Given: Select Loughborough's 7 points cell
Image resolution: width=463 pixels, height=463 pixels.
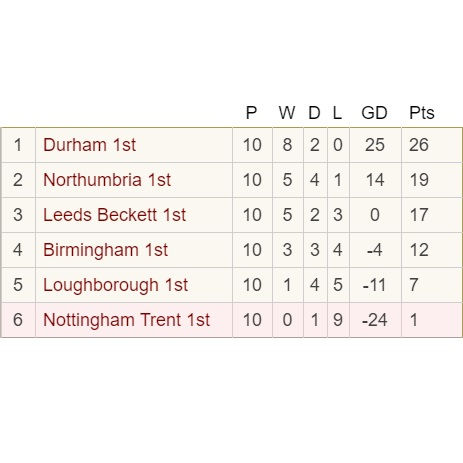Looking at the screenshot, I should [432, 285].
